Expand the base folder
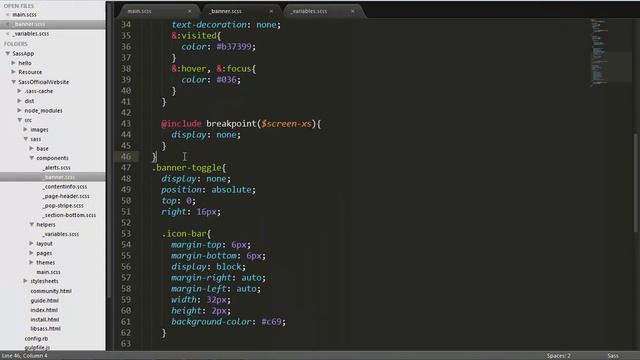Screen dimensions: 640x360 31,149
